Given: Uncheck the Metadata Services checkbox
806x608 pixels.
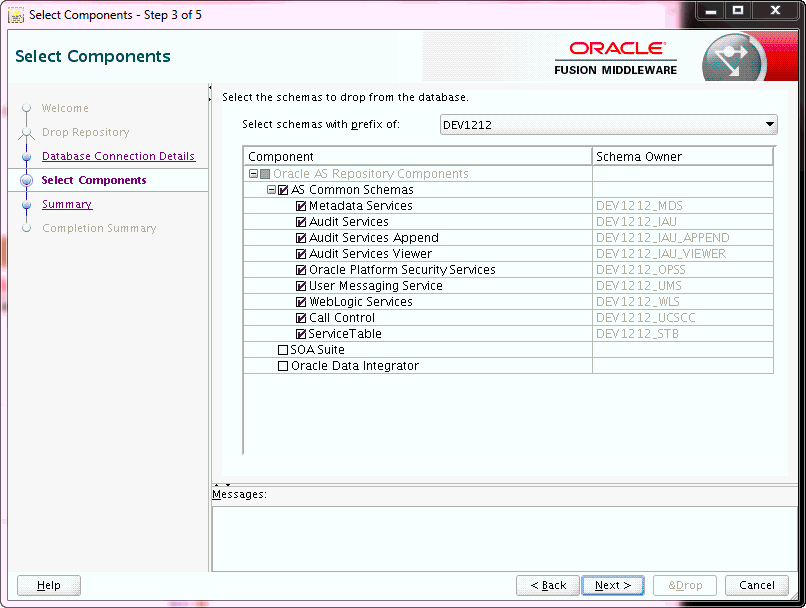Looking at the screenshot, I should [301, 206].
